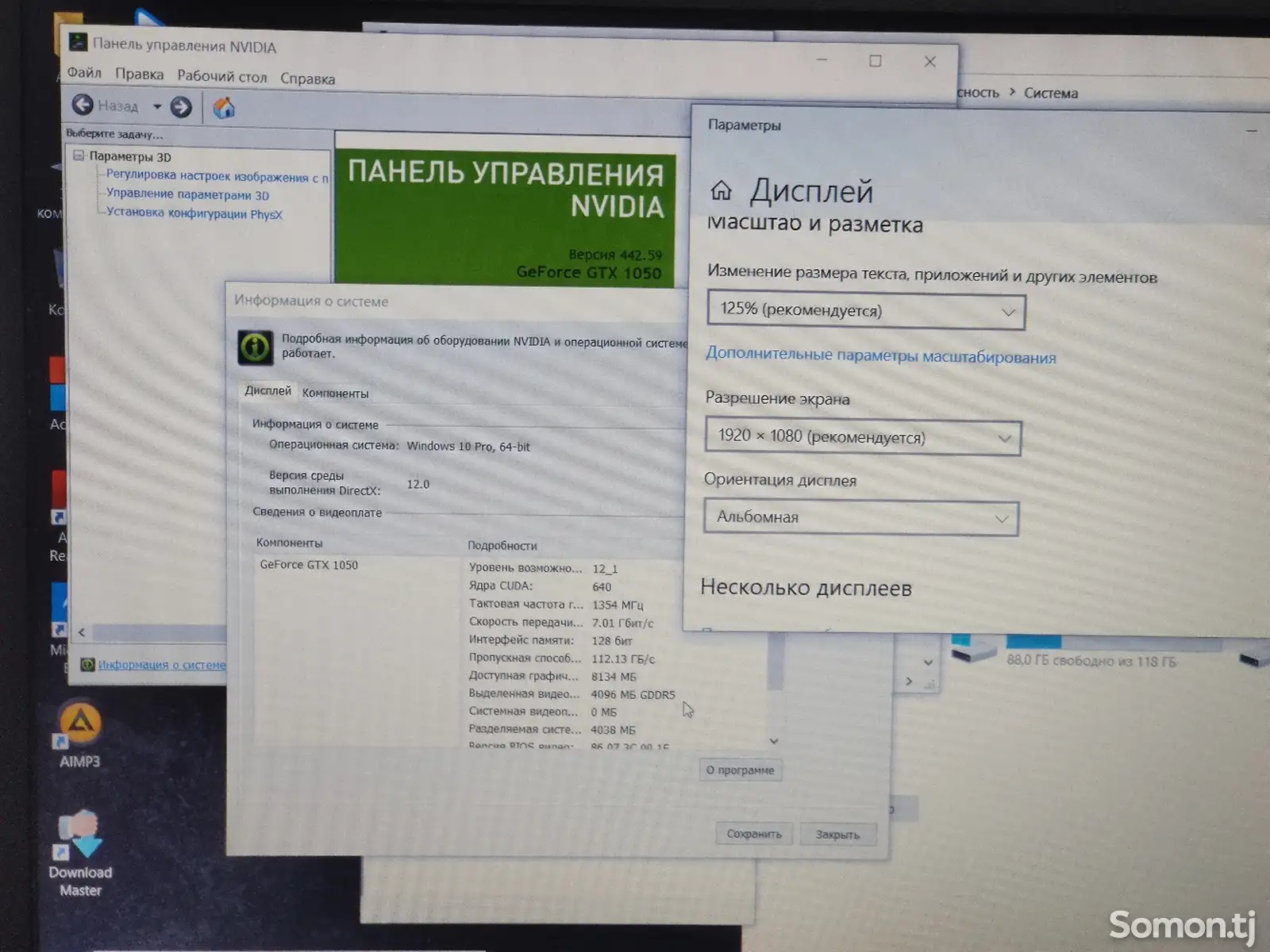Screen dimensions: 1270x952
Task: Select Управление параметрами 3D tree item
Action: point(187,194)
